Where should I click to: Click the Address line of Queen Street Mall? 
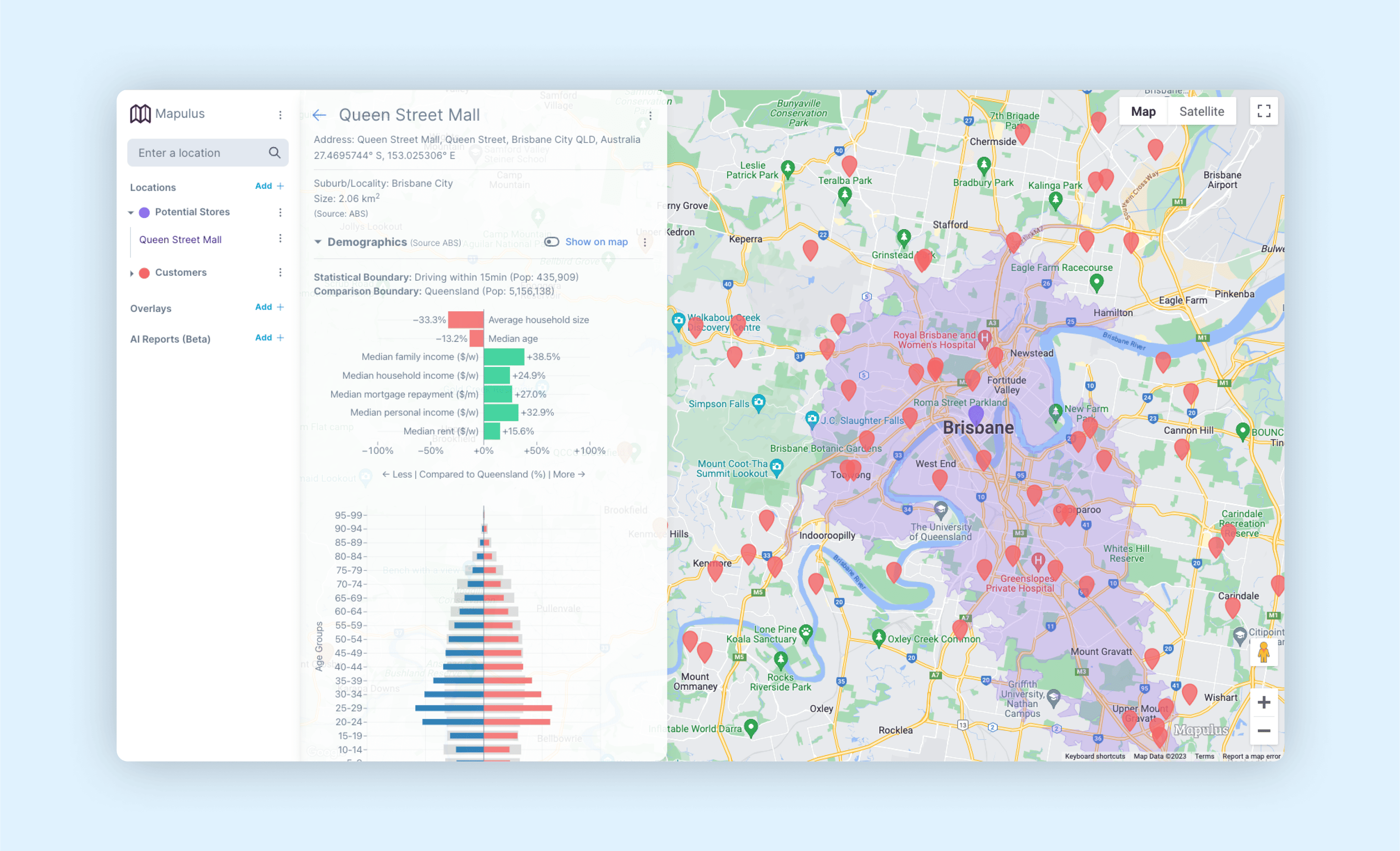coord(477,140)
